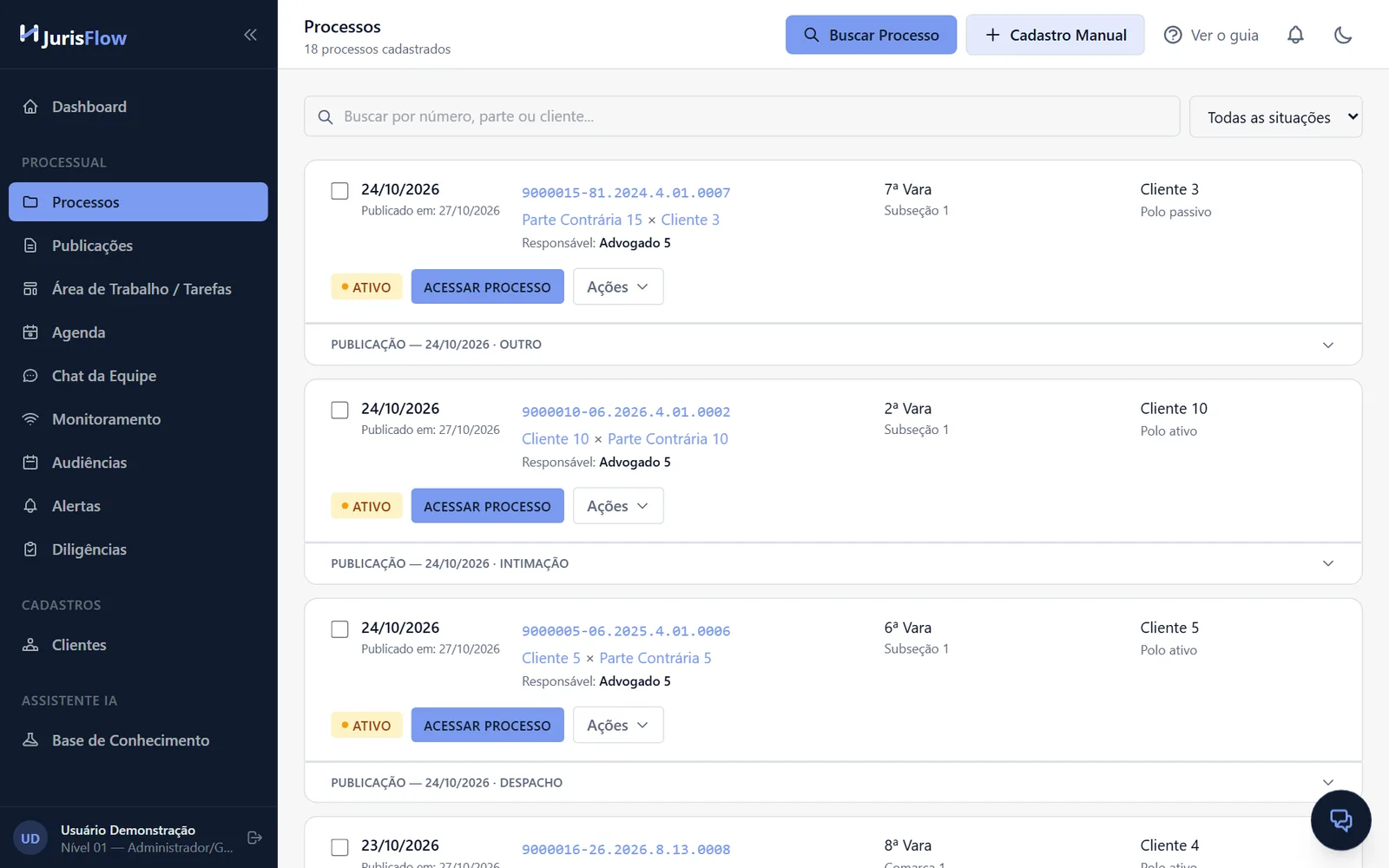Select checkbox for process 9000005-06.2025.4.01.0006

[x=339, y=629]
